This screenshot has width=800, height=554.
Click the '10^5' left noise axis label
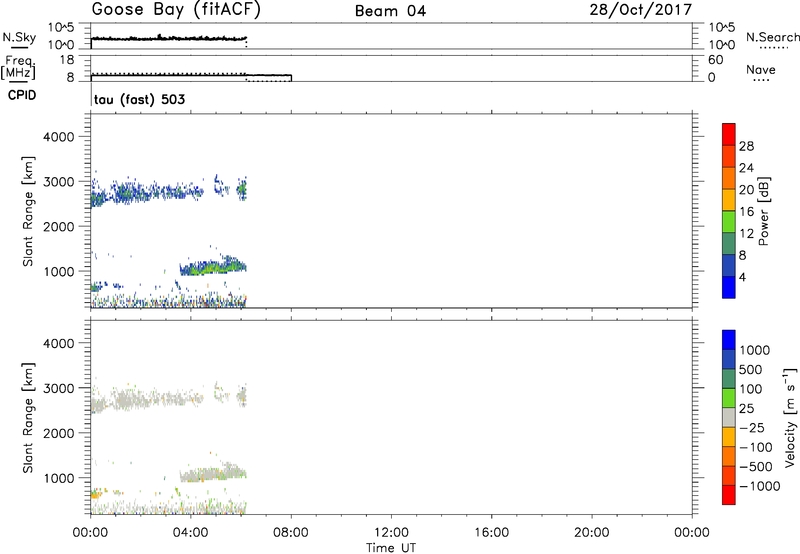click(61, 28)
